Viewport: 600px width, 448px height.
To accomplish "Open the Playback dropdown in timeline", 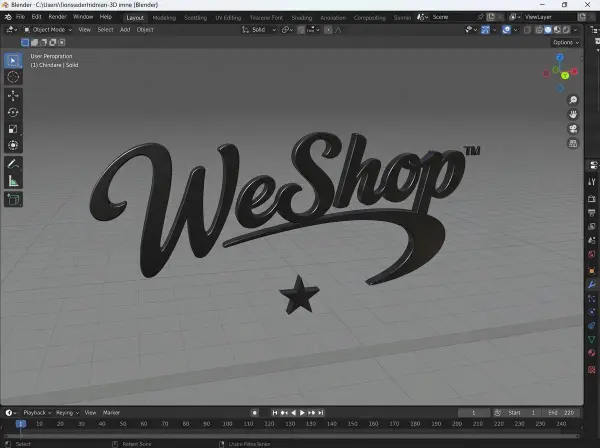I will (x=37, y=413).
